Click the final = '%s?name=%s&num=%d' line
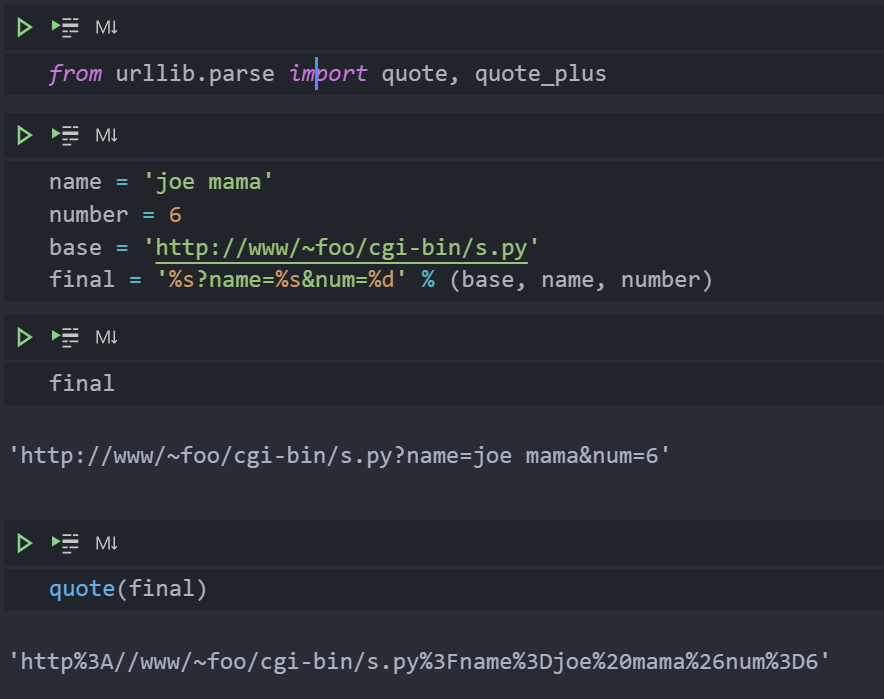Image resolution: width=884 pixels, height=699 pixels. pos(381,280)
